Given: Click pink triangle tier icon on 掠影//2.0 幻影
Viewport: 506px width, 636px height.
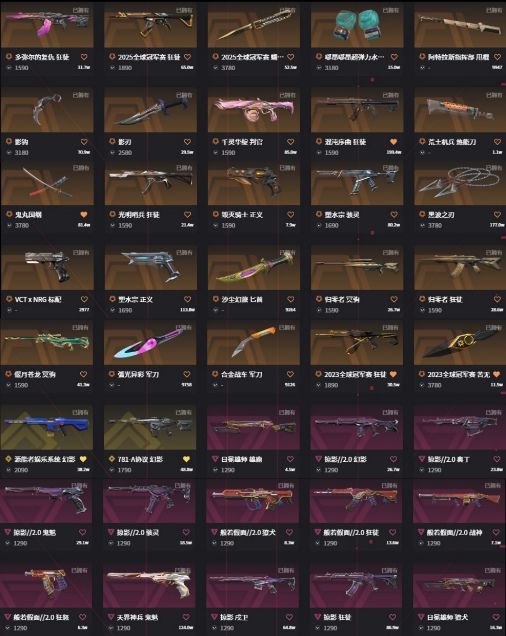Looking at the screenshot, I should click(319, 459).
